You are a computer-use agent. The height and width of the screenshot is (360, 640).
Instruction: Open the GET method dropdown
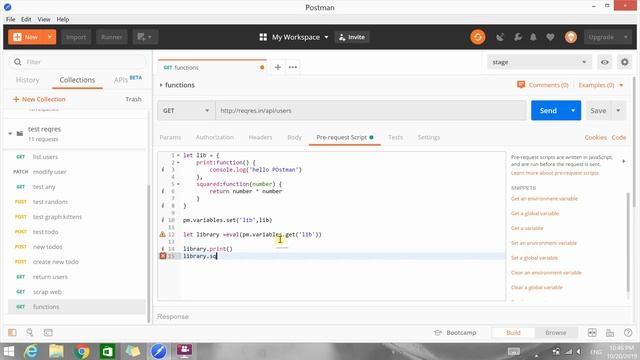coord(186,111)
